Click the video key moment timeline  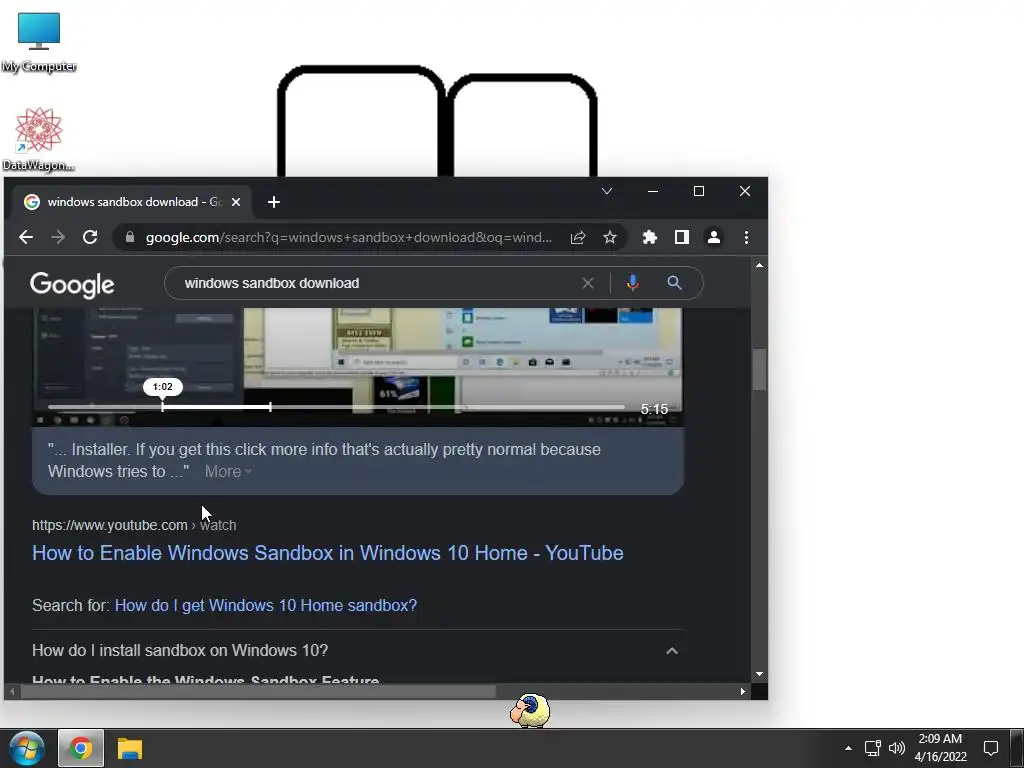point(336,407)
